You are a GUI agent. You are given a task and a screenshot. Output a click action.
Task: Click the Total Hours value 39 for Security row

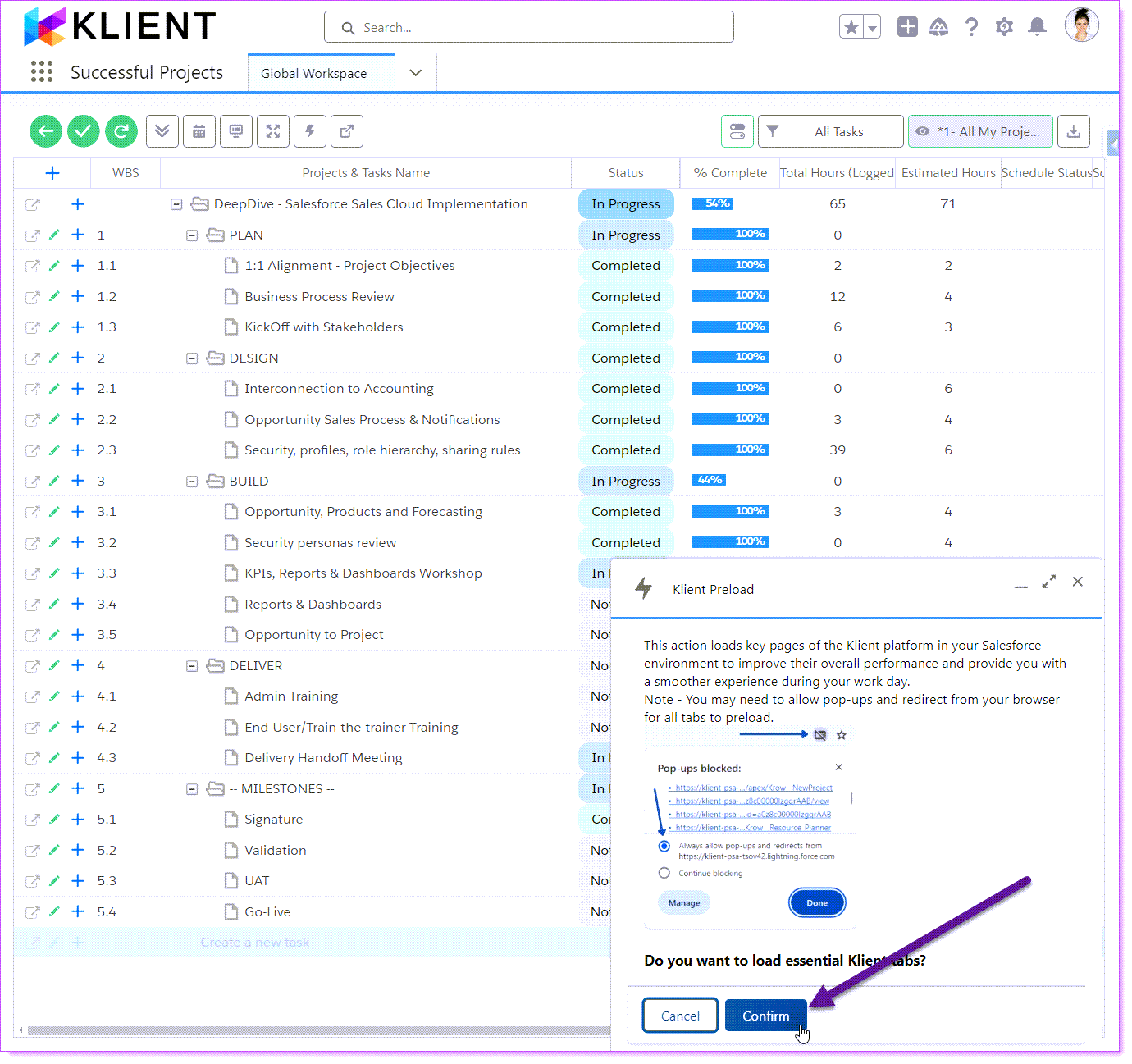coord(838,450)
